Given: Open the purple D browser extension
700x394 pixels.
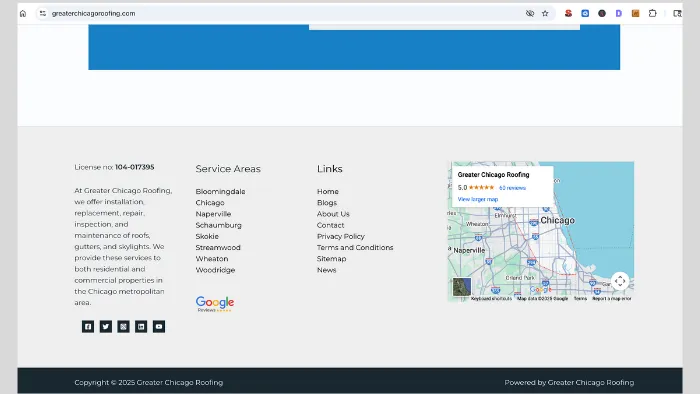Looking at the screenshot, I should point(619,13).
